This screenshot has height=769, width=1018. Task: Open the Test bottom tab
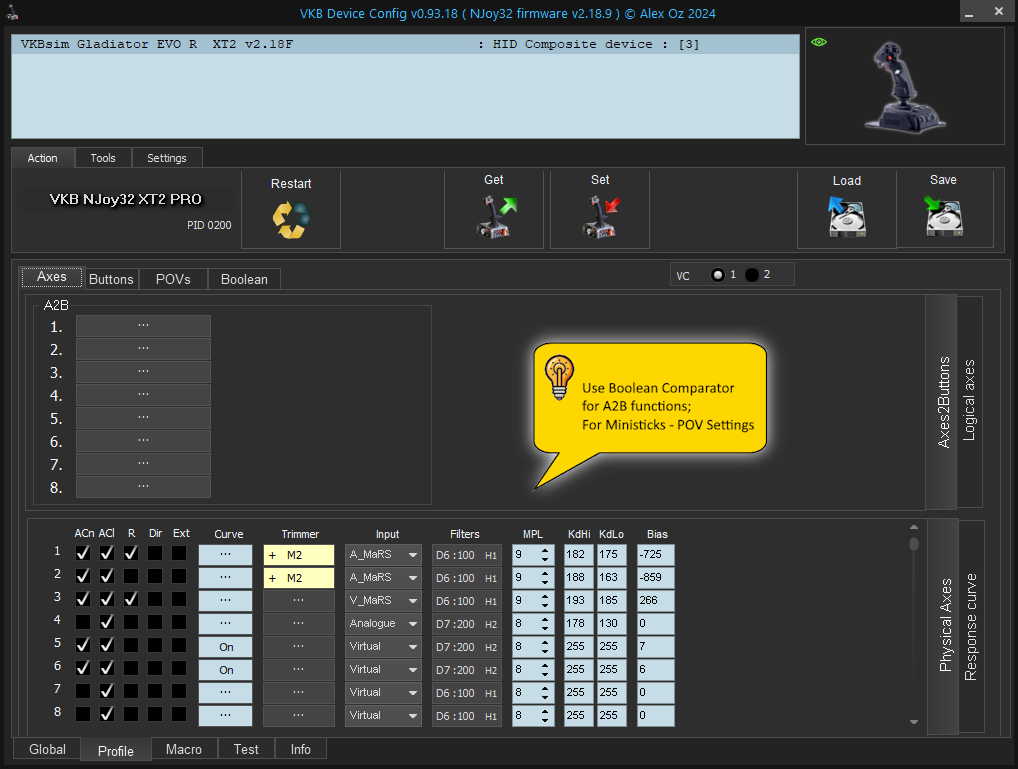(x=246, y=750)
